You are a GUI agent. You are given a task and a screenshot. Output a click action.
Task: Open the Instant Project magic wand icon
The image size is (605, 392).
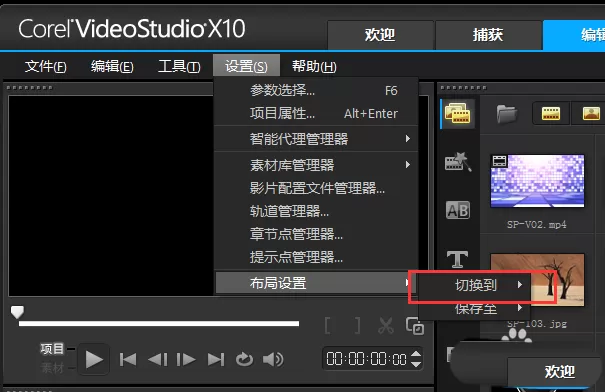pyautogui.click(x=458, y=162)
